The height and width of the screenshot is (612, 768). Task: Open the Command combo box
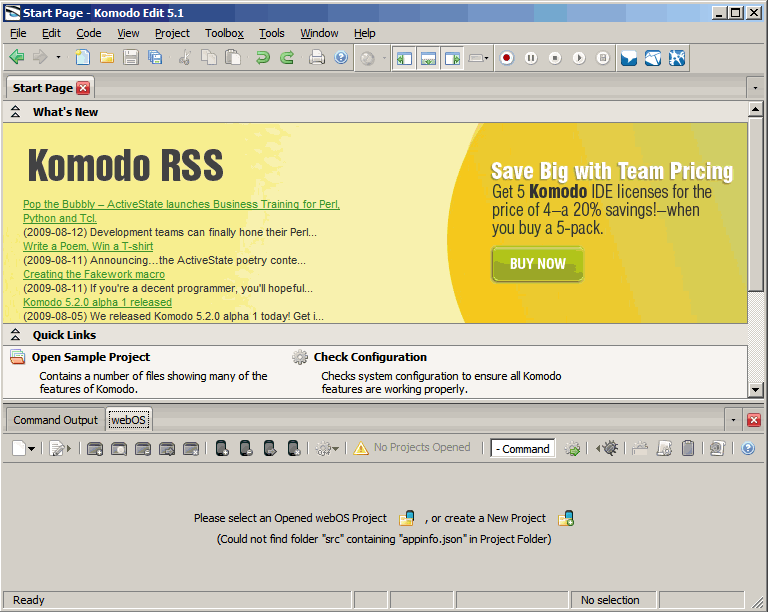coord(523,448)
